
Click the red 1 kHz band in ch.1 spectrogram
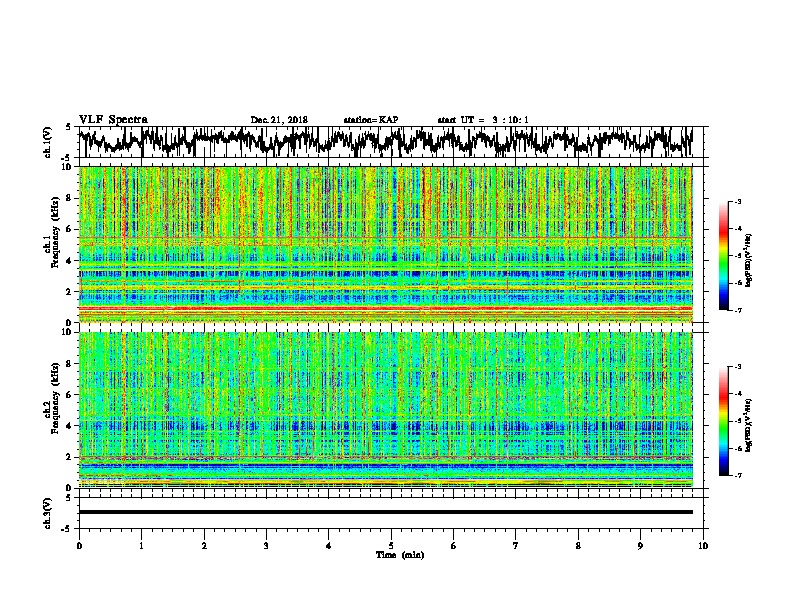(386, 308)
